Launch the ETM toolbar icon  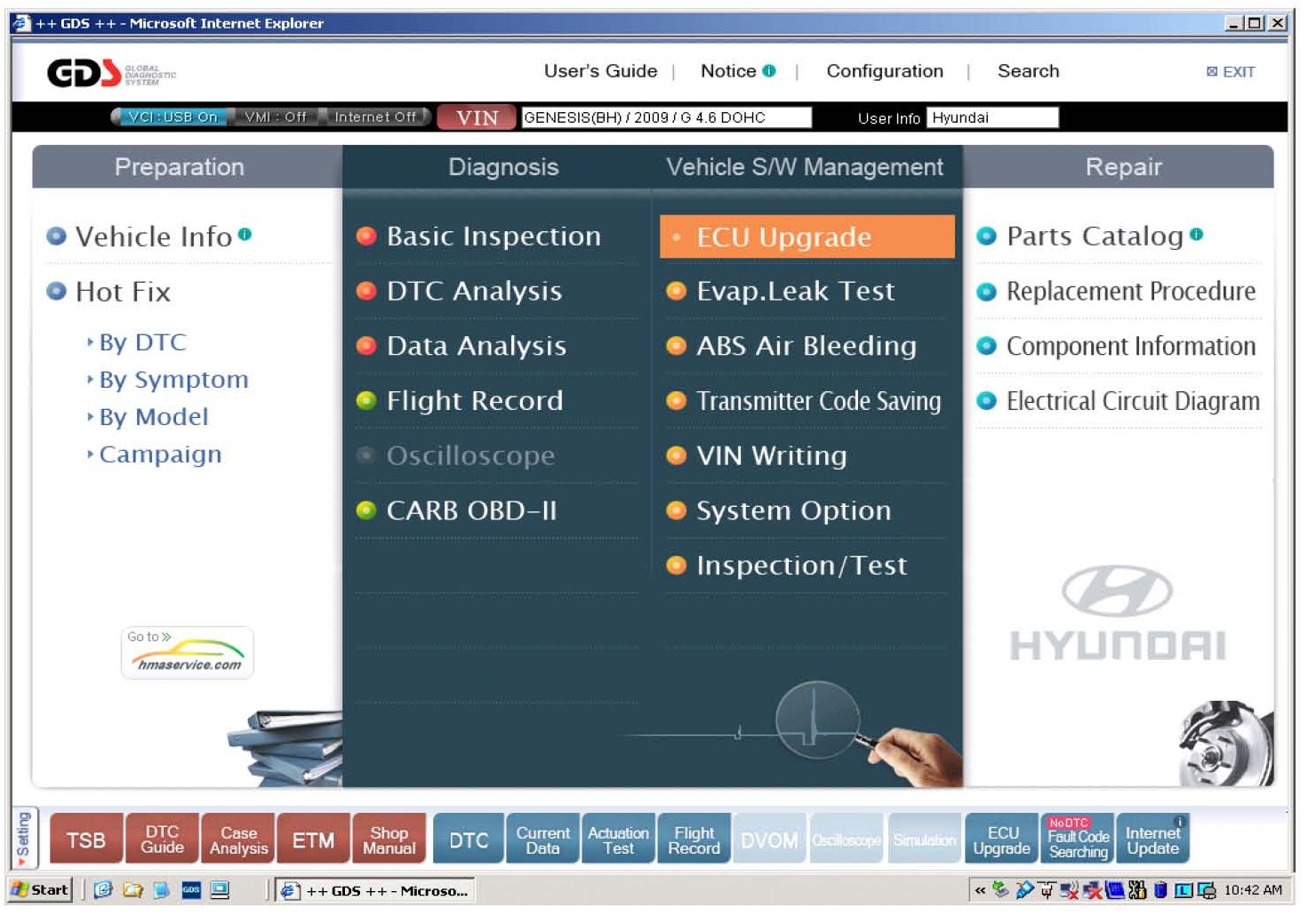[313, 840]
